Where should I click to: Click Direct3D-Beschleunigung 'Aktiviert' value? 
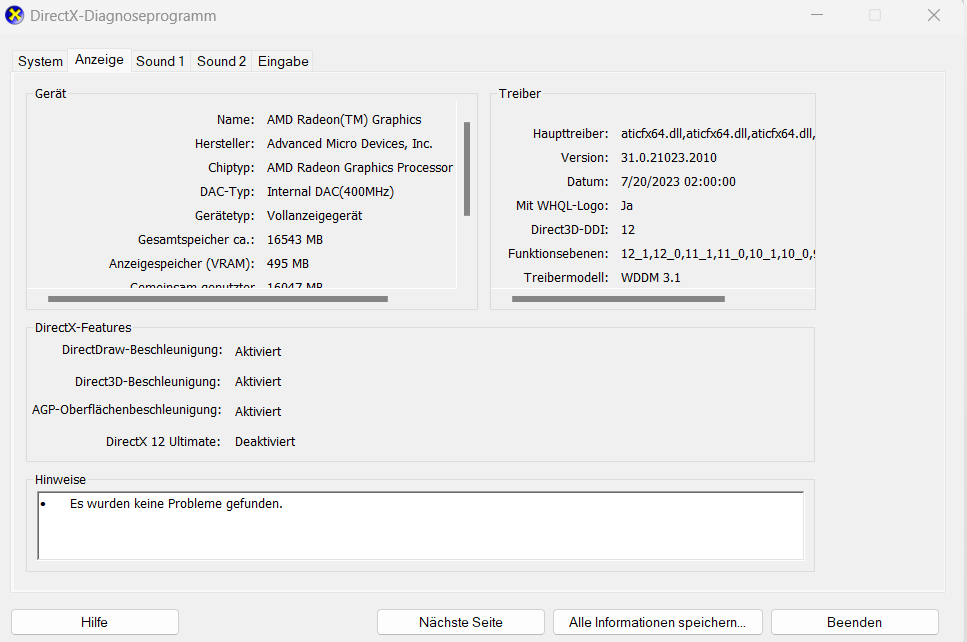pos(258,382)
